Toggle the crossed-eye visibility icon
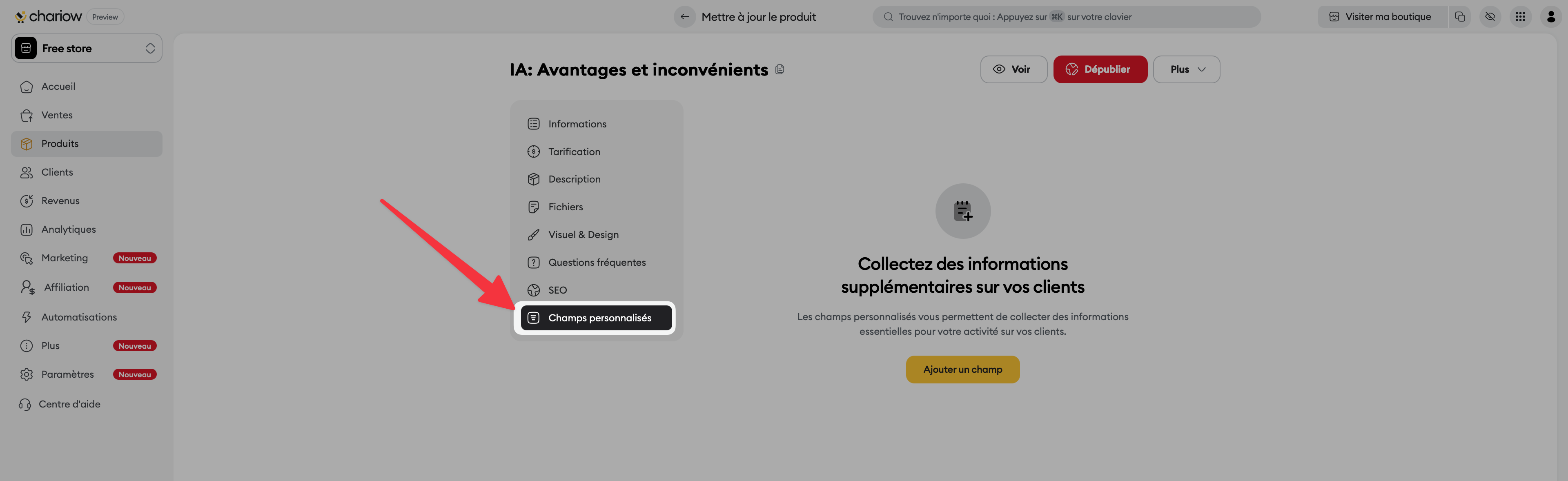The height and width of the screenshot is (481, 1568). pos(1490,17)
